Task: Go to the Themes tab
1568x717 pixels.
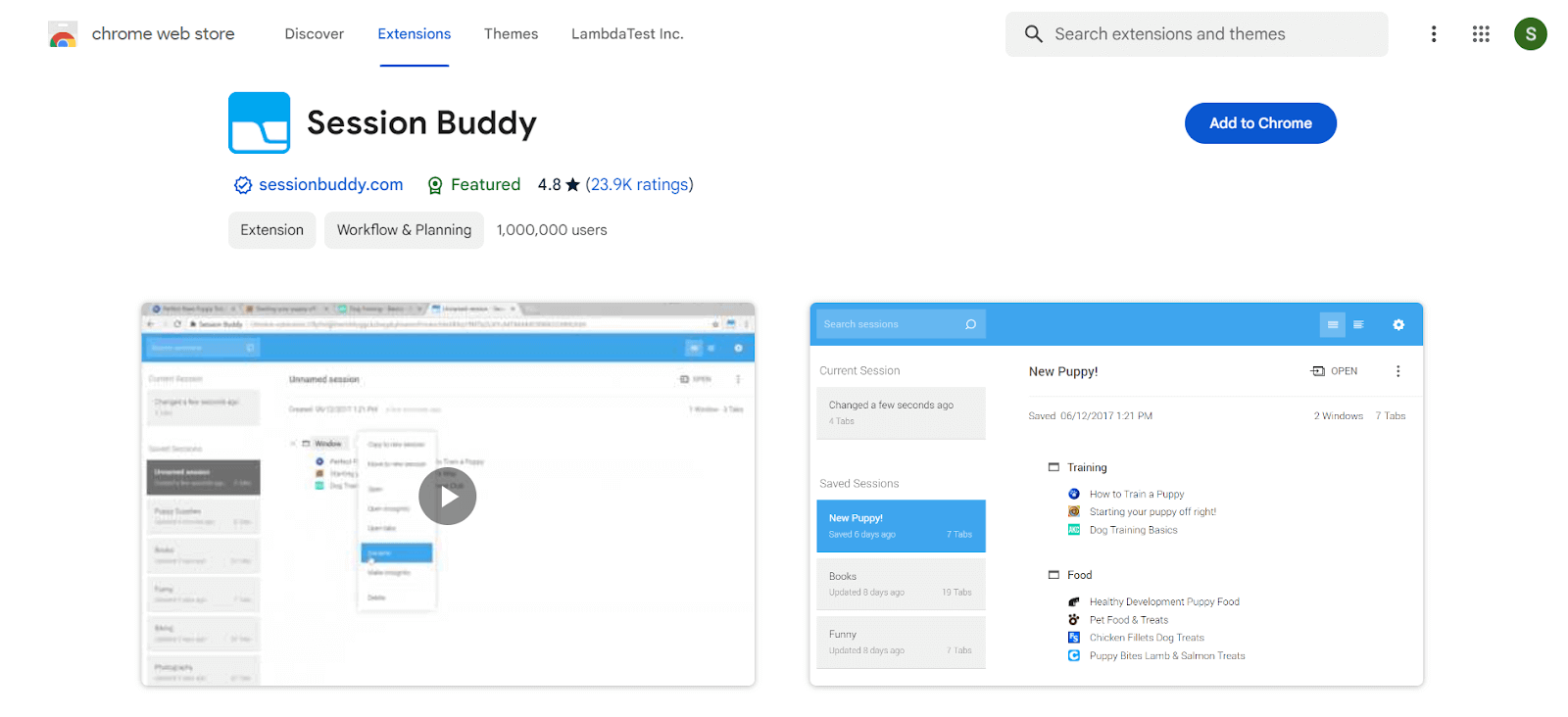Action: [512, 34]
